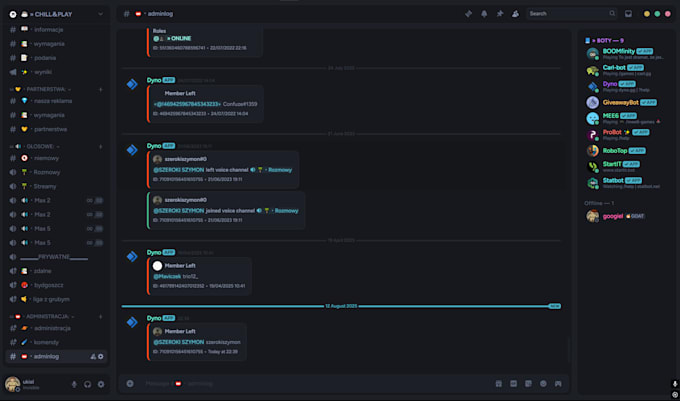The height and width of the screenshot is (401, 680).
Task: Open the niemowy channel
Action: click(x=56, y=158)
